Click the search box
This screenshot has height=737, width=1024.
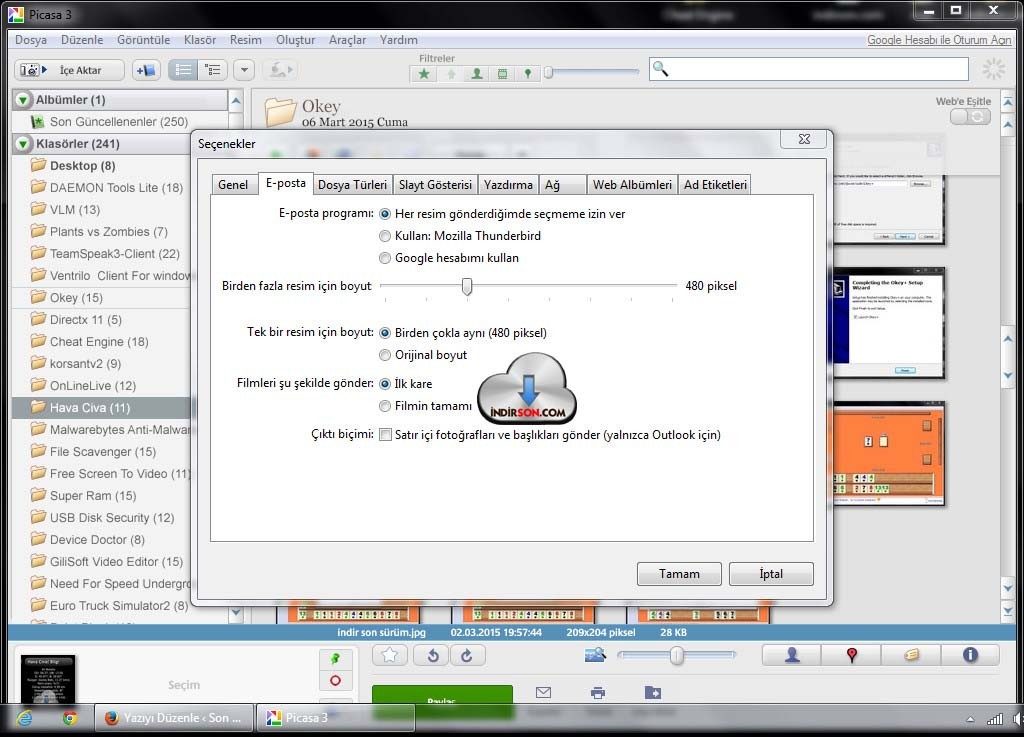(x=808, y=69)
